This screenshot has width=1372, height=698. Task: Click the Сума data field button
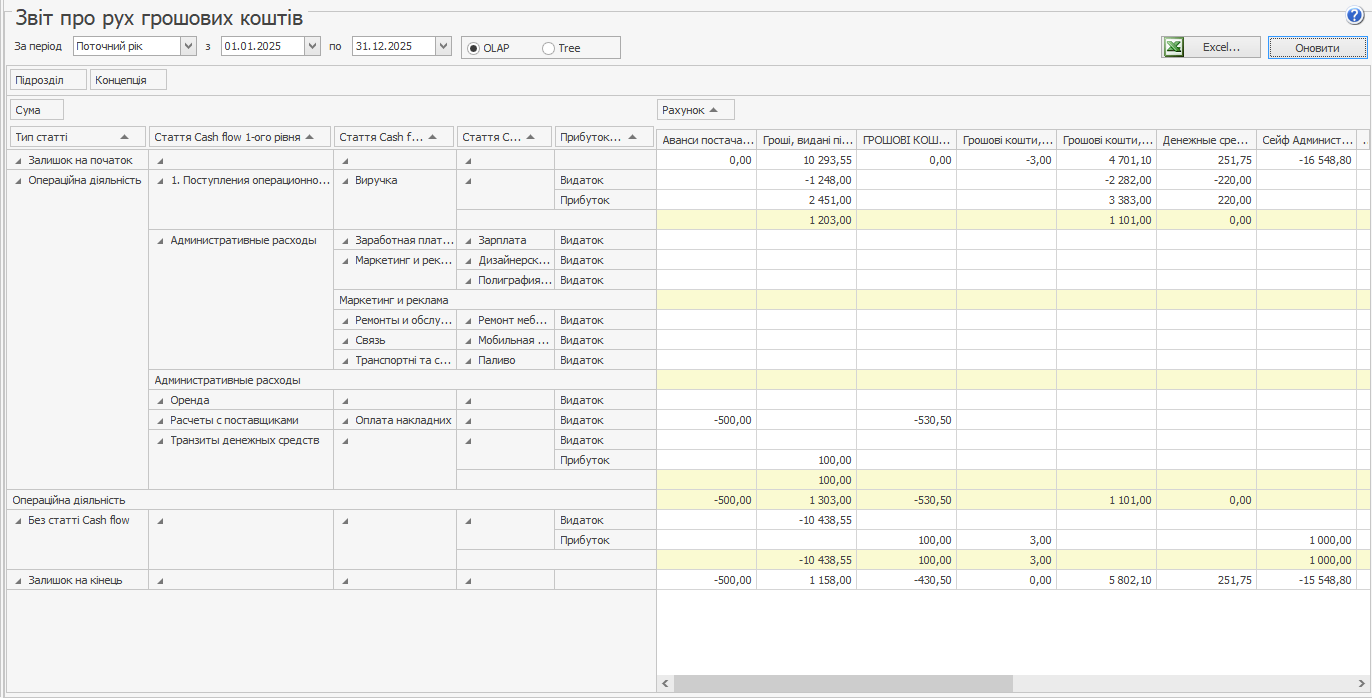coord(36,110)
